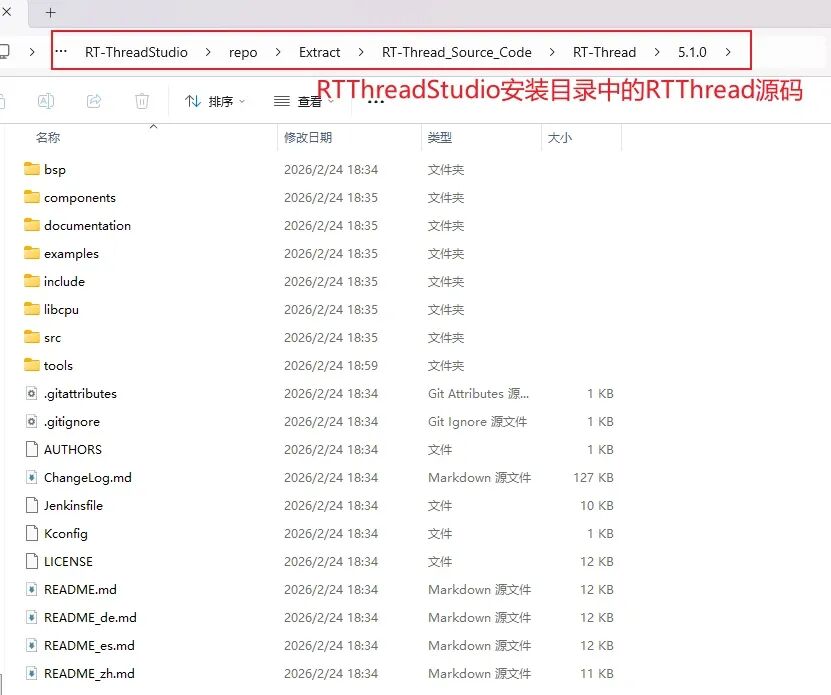Expand the chevron after 5.1.0 in breadcrumb

(728, 52)
